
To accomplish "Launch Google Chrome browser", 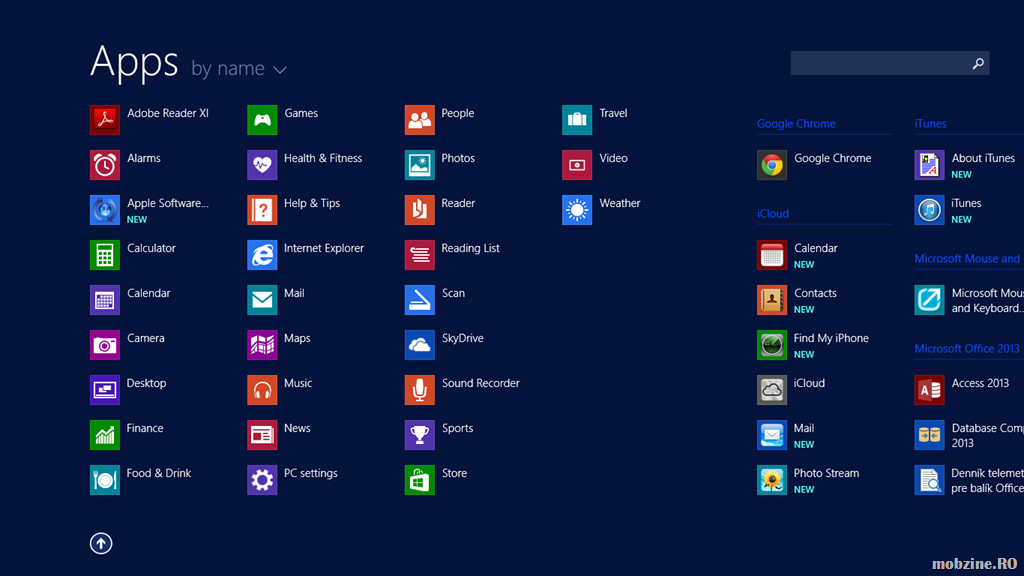I will click(814, 165).
